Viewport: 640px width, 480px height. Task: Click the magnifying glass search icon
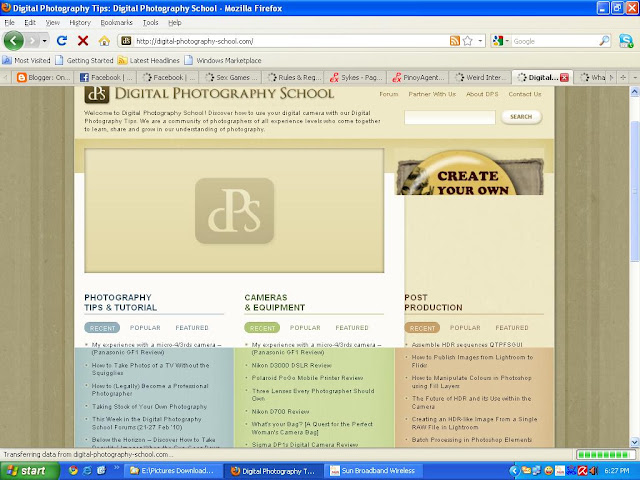point(604,41)
